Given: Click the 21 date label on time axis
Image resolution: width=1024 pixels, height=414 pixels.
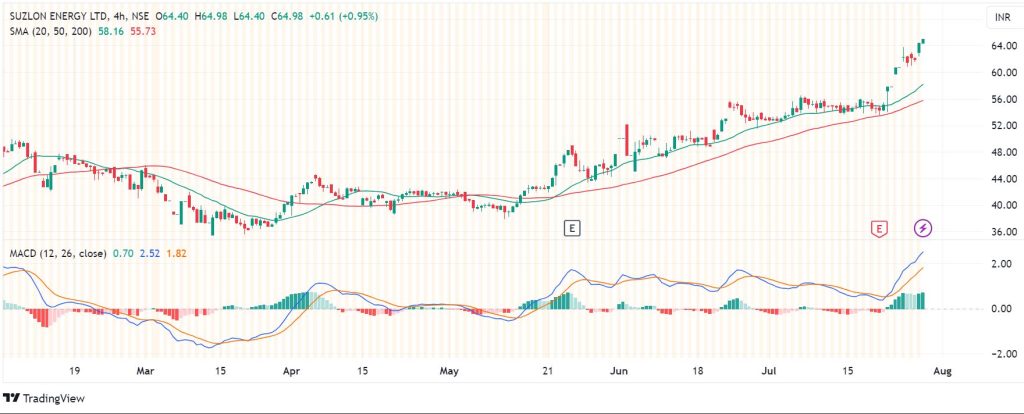Looking at the screenshot, I should (547, 371).
